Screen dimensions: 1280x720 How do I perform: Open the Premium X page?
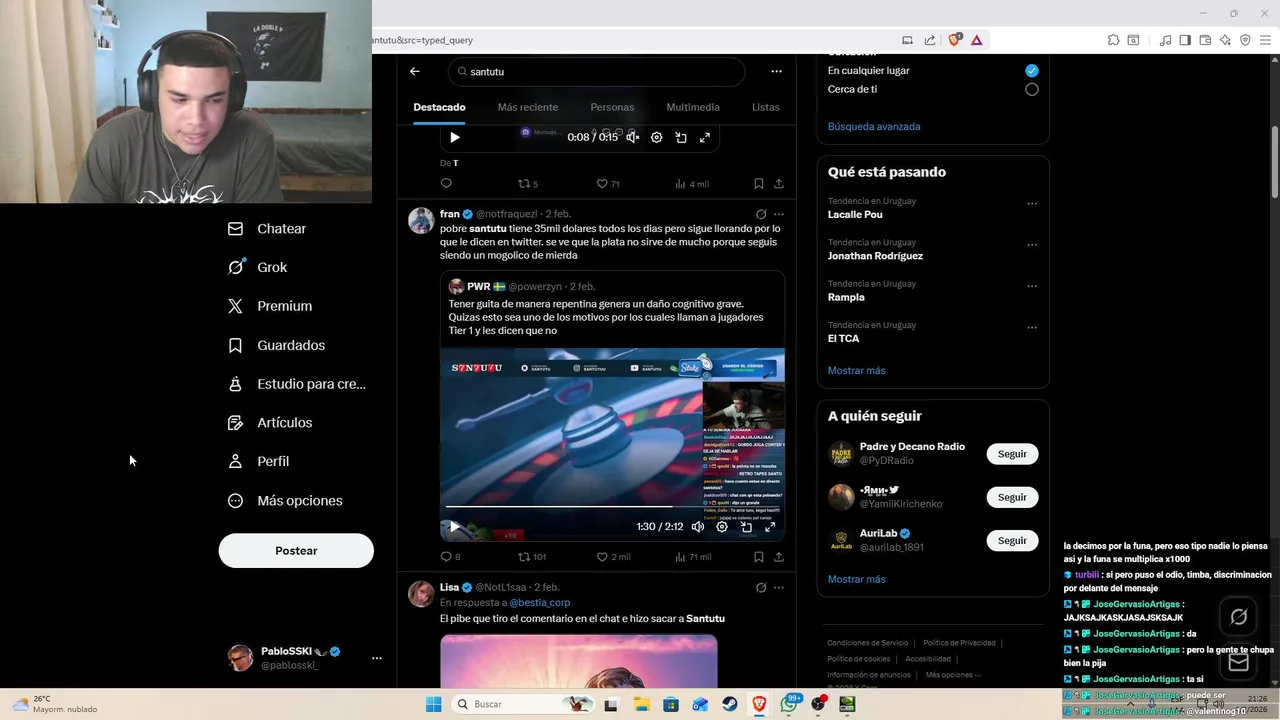click(x=270, y=306)
